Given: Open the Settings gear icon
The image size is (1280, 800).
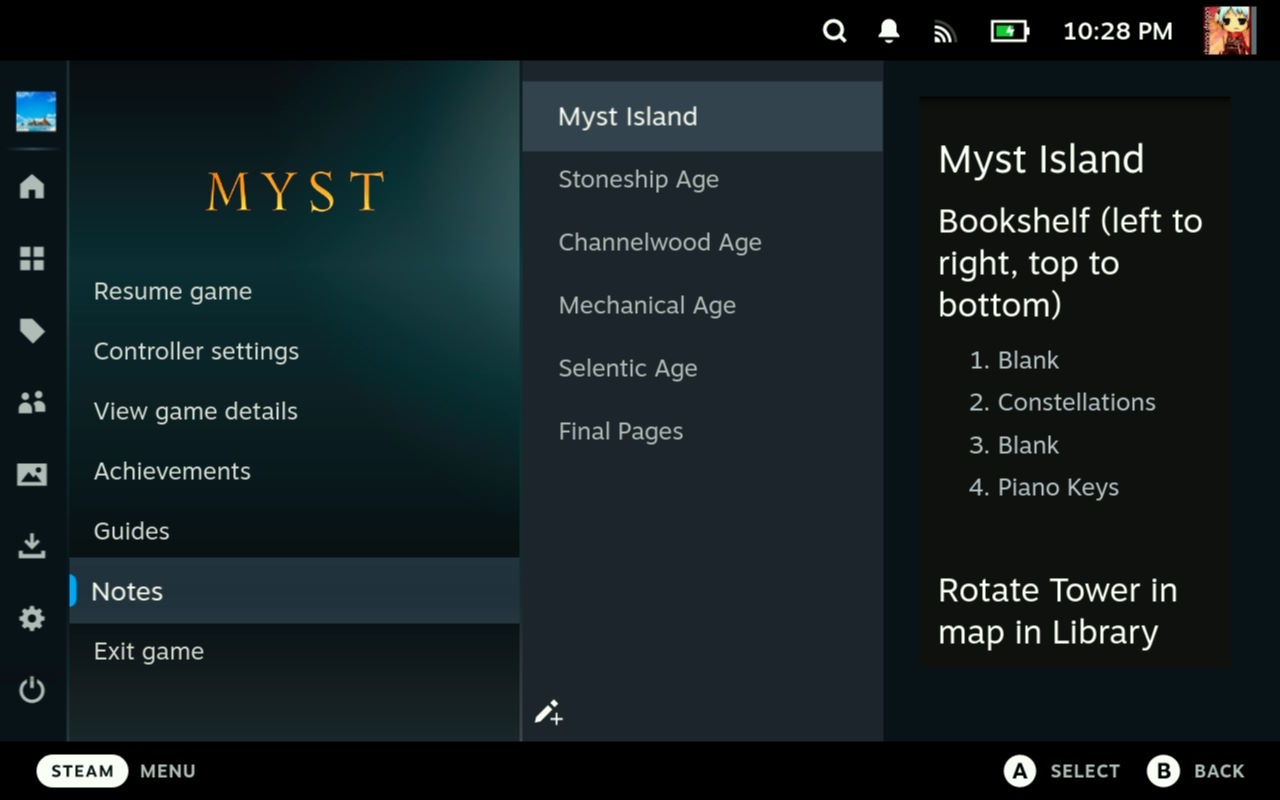Looking at the screenshot, I should 32,618.
